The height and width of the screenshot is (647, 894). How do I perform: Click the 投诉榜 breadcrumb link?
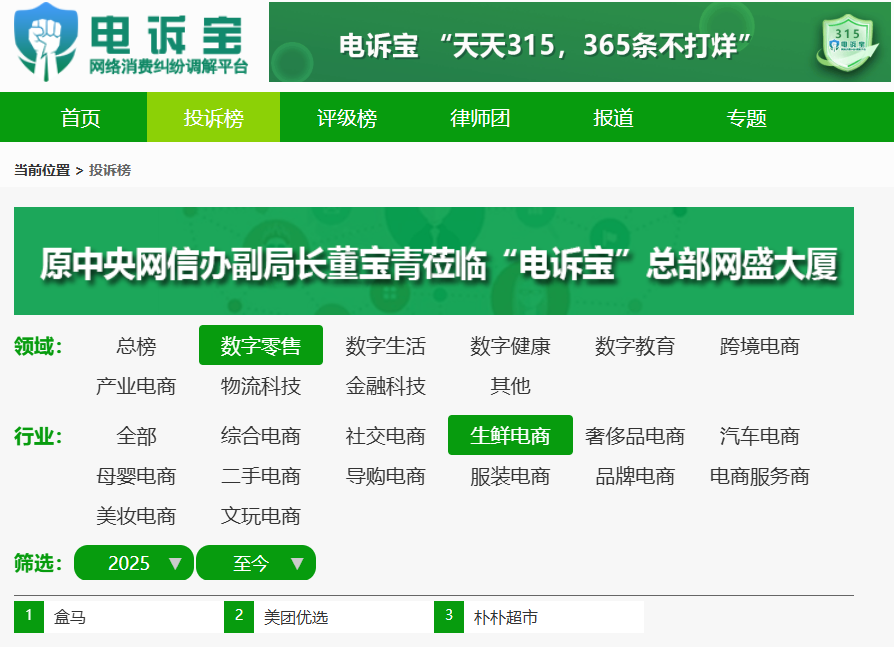pyautogui.click(x=110, y=170)
